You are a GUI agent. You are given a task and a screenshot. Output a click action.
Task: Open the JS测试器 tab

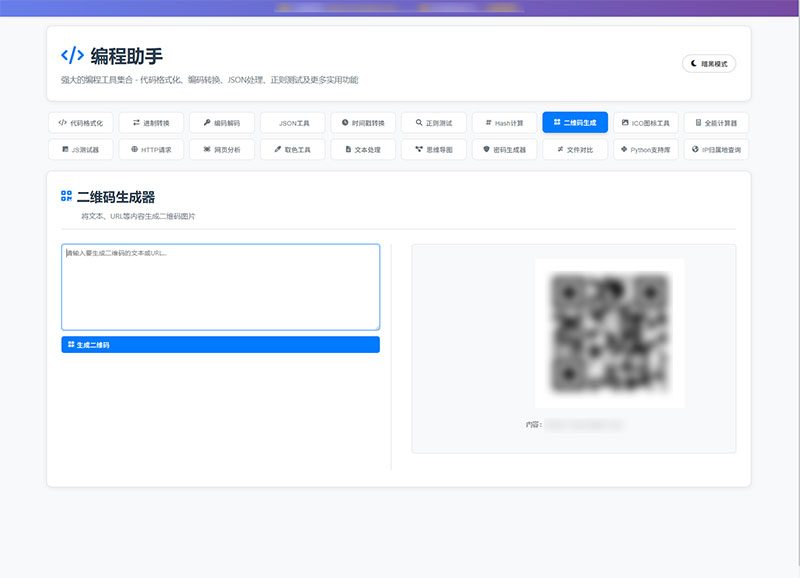[x=81, y=149]
